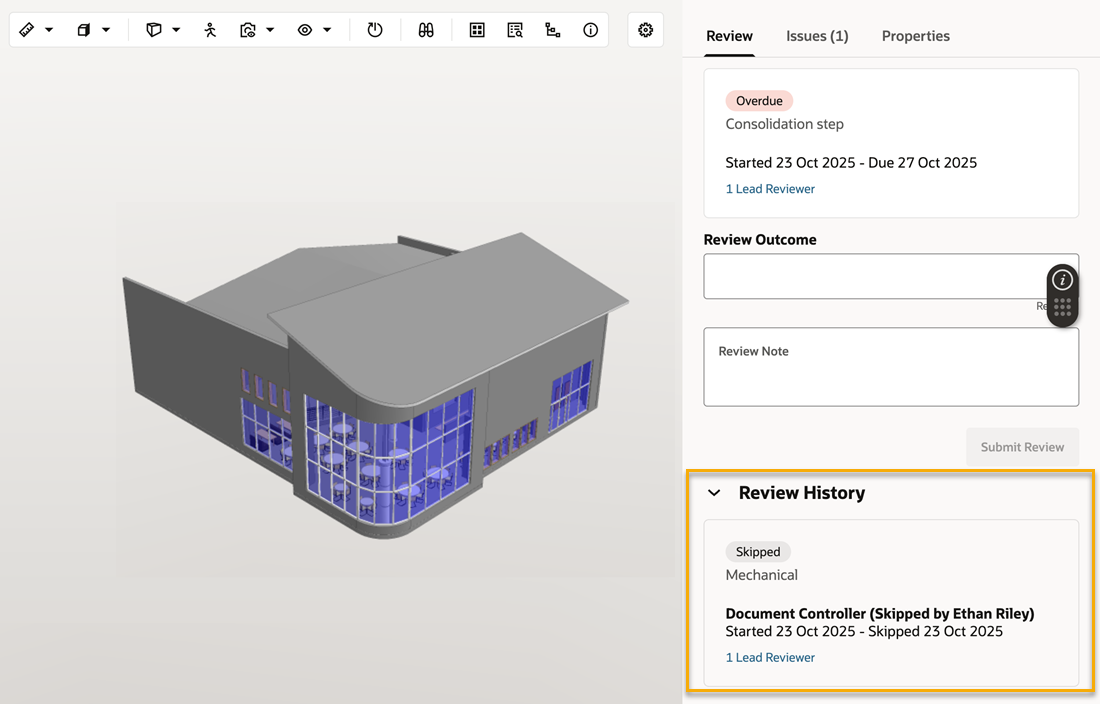The height and width of the screenshot is (704, 1100).
Task: Switch to the Issues (1) tab
Action: (x=817, y=36)
